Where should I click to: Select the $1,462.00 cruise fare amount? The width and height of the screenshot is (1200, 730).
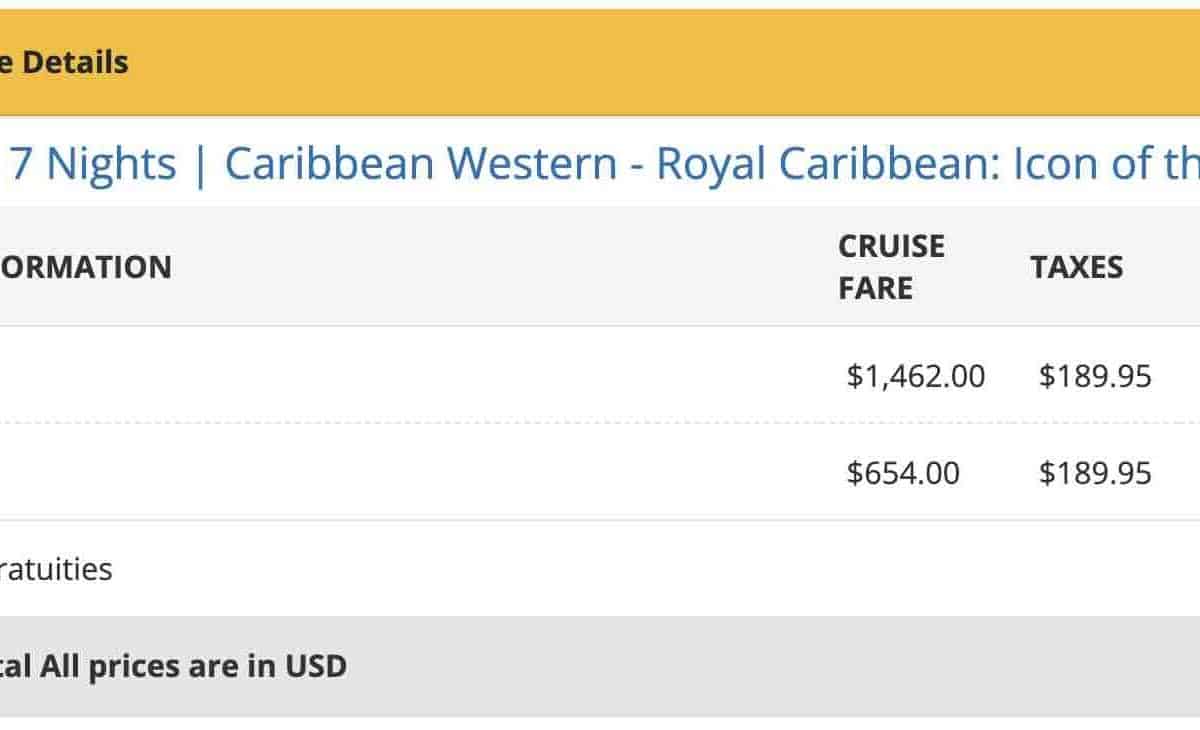click(915, 376)
